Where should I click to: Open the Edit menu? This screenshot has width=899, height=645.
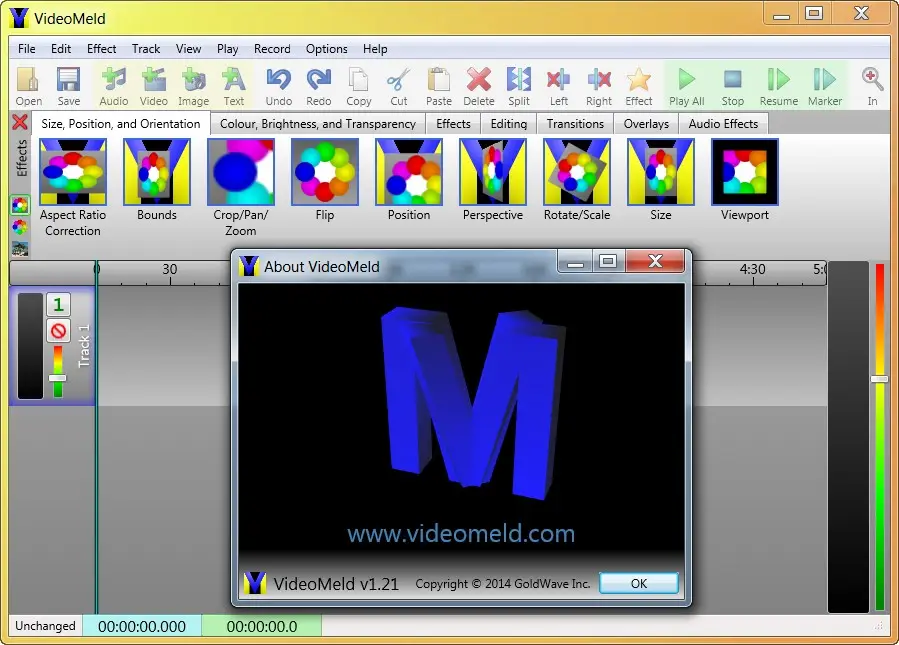tap(61, 49)
